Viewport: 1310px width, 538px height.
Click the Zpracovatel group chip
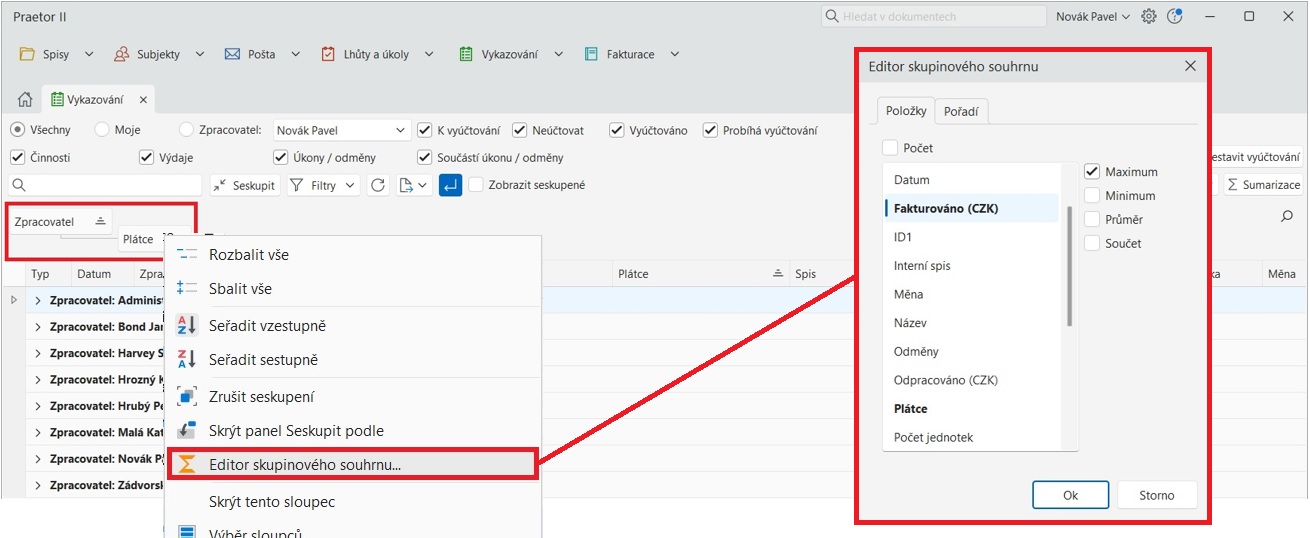(61, 222)
